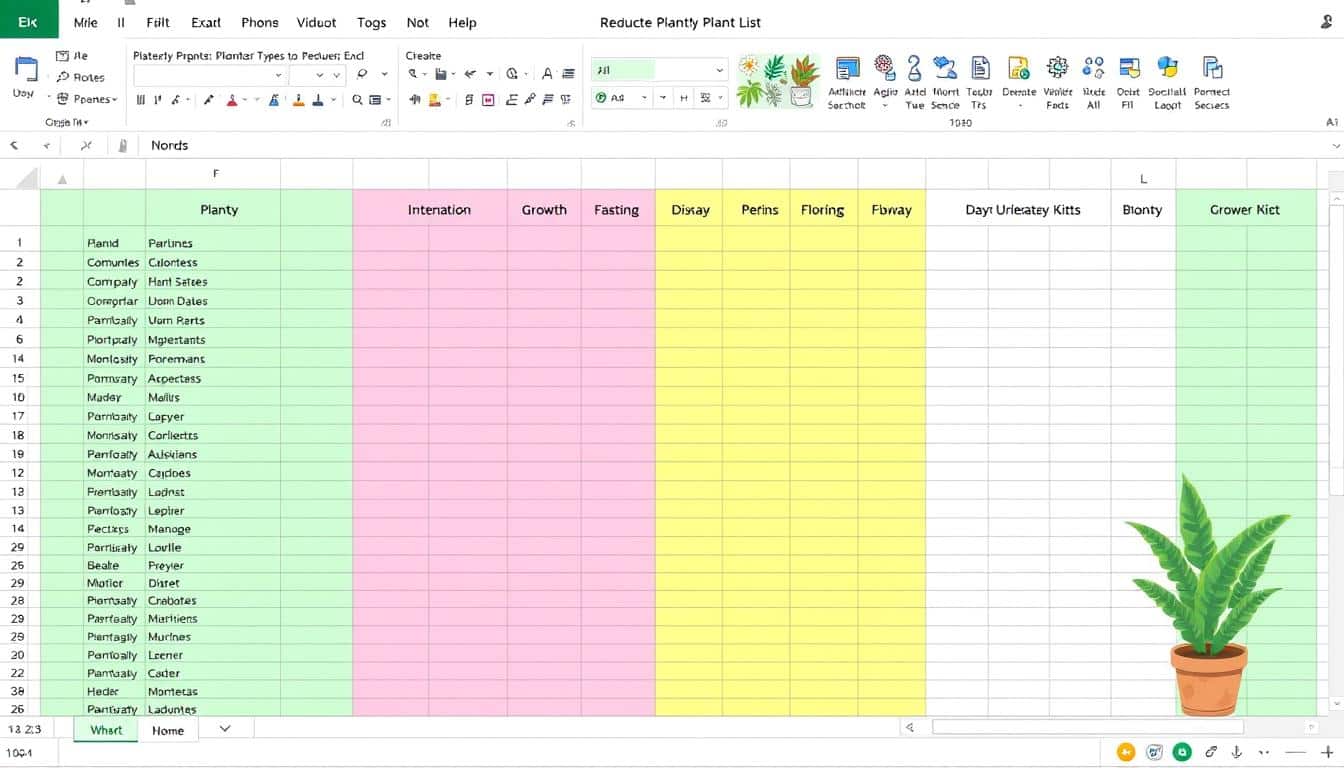Open the Fiilt ribbon tab
Viewport: 1344px width, 768px height.
click(x=158, y=22)
